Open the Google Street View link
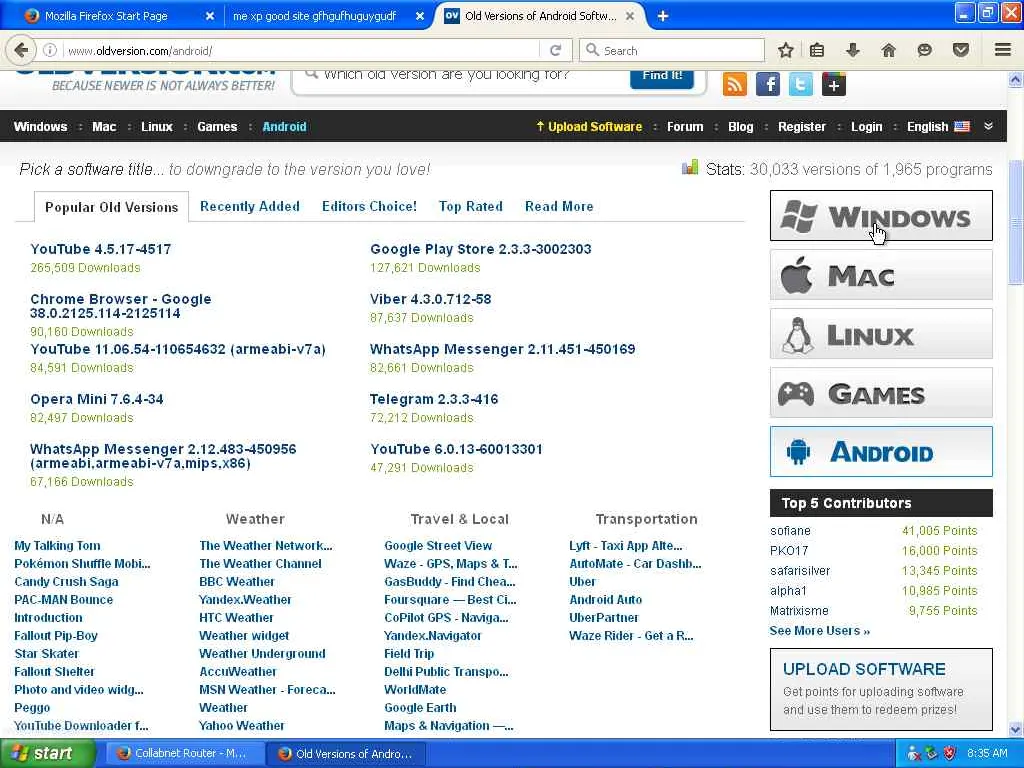1024x768 pixels. [x=438, y=546]
